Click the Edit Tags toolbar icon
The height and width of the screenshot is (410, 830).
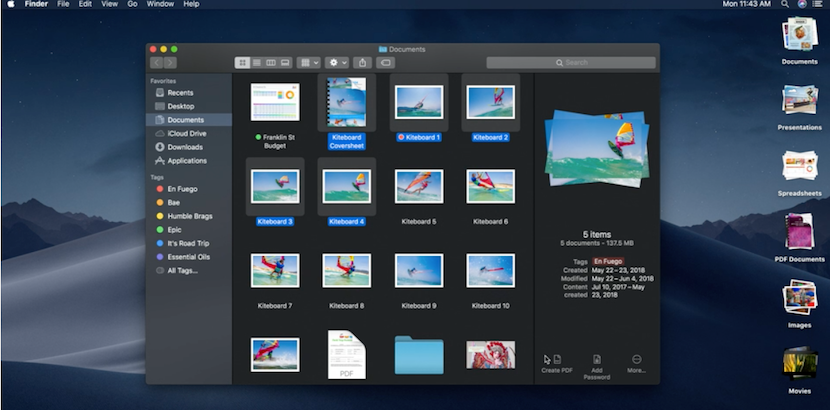click(x=386, y=63)
